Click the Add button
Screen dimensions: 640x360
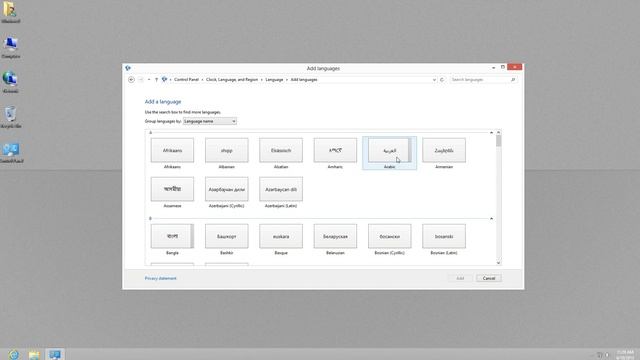coord(460,278)
